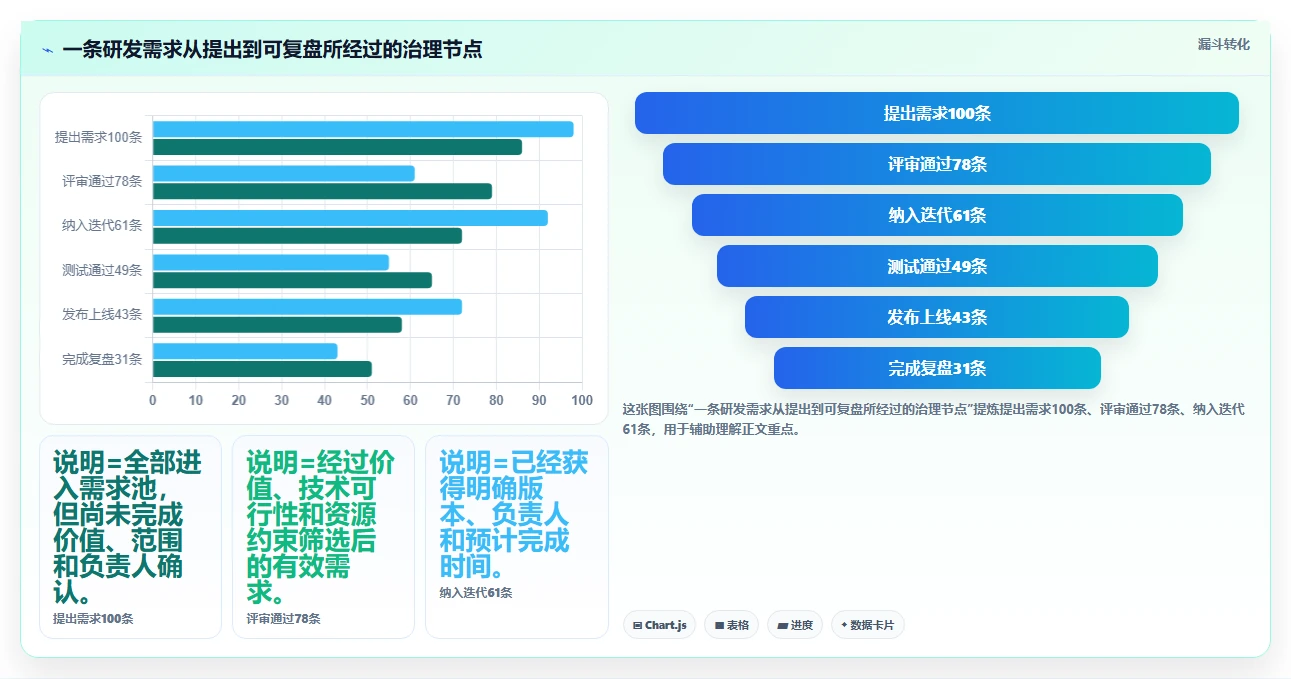Viewport: 1291px width, 679px height.
Task: Click the green bar for 纳入迭代61条
Action: click(x=307, y=236)
